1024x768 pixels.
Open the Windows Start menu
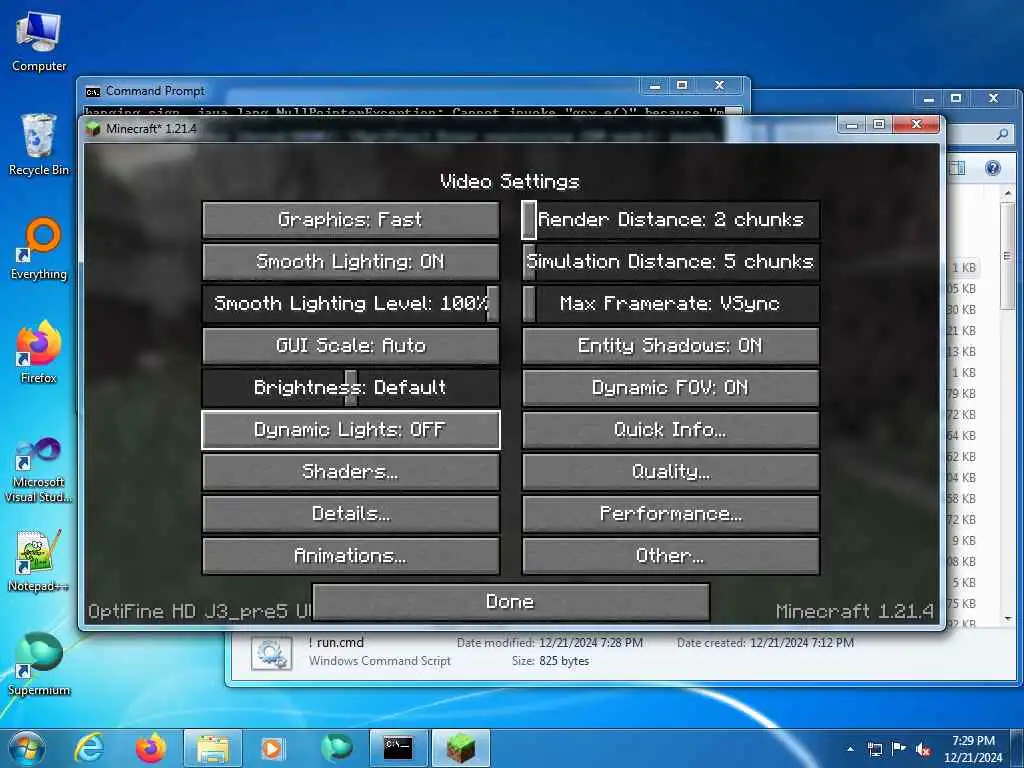26,748
